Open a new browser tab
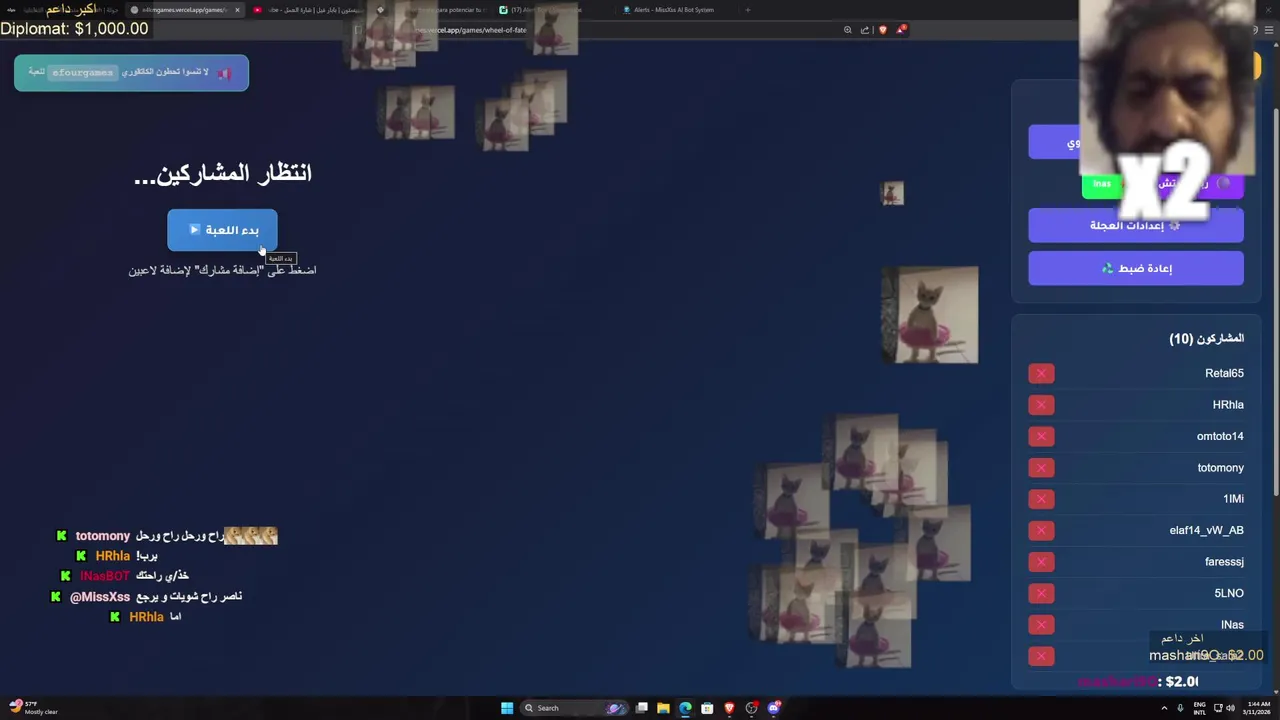This screenshot has height=720, width=1280. tap(747, 10)
